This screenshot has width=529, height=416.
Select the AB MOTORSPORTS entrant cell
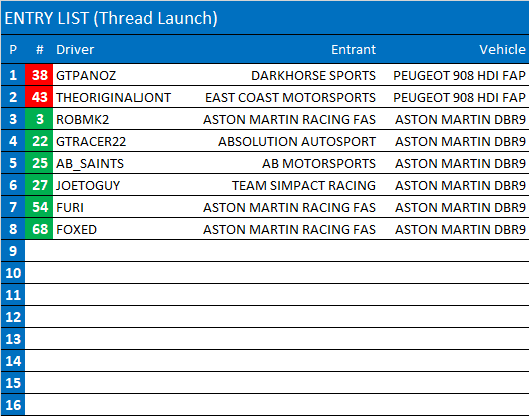coord(319,163)
